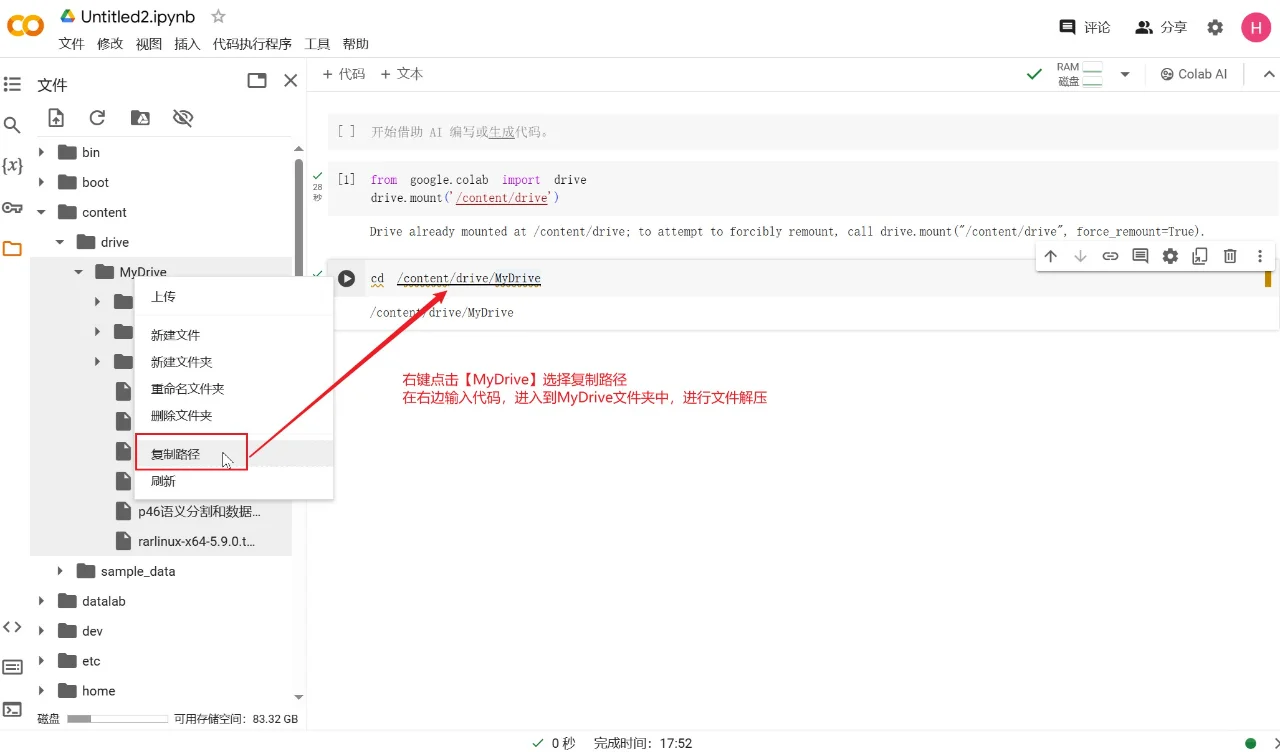Star the Untitled2.ipynb notebook
Image resolution: width=1280 pixels, height=752 pixels.
click(218, 16)
